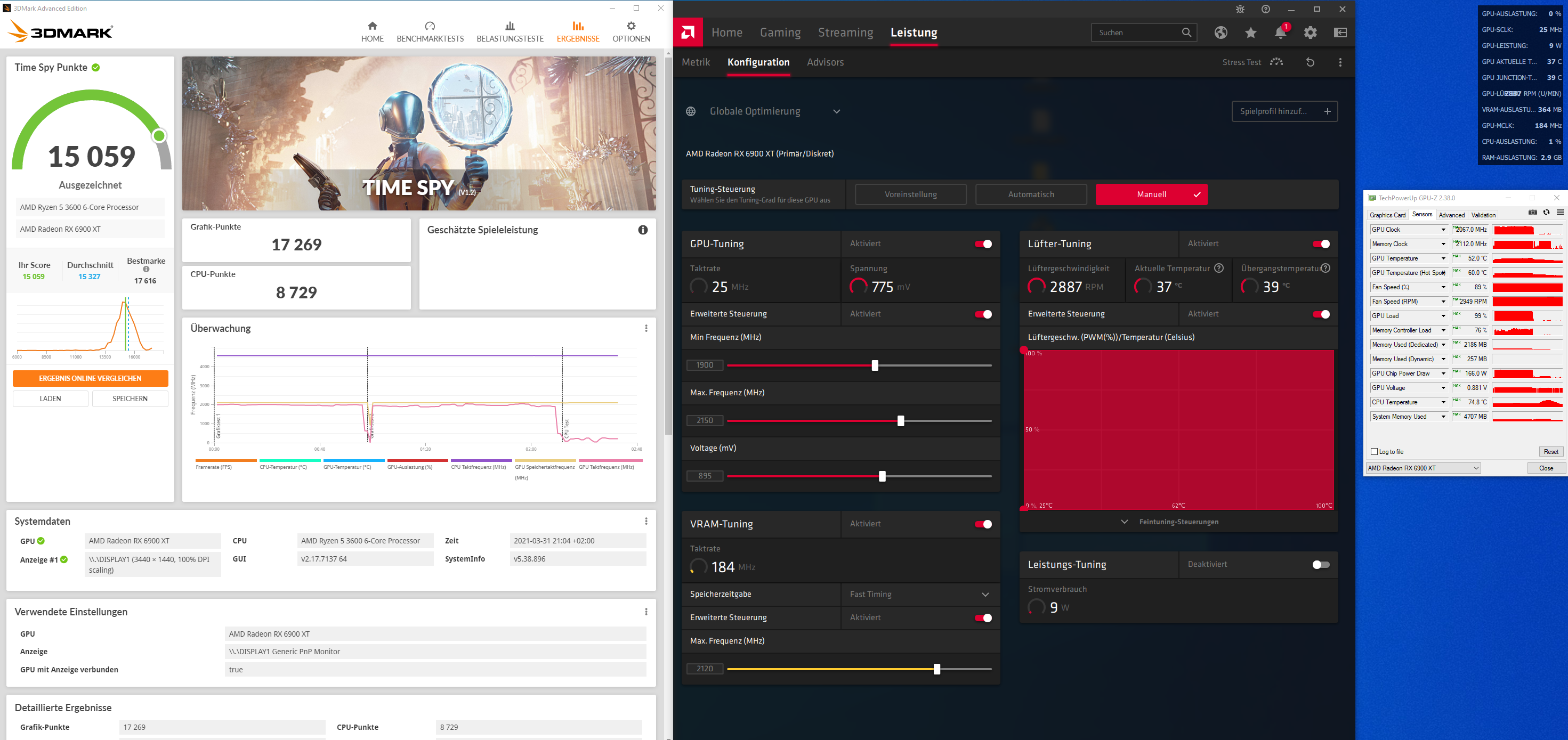Image resolution: width=1568 pixels, height=740 pixels.
Task: Click the AMD settings gear icon
Action: point(1310,33)
